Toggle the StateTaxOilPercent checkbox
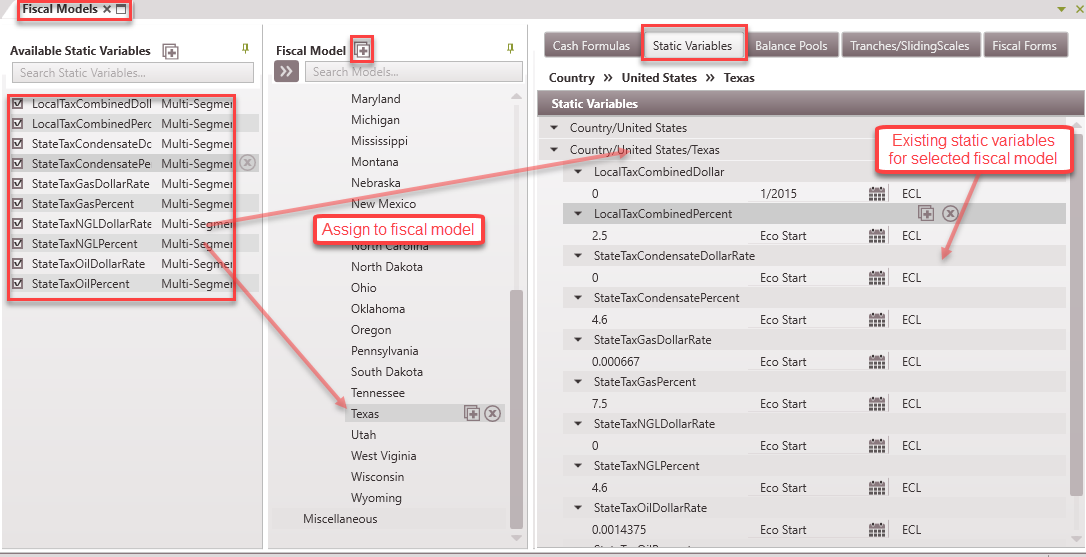 click(18, 284)
